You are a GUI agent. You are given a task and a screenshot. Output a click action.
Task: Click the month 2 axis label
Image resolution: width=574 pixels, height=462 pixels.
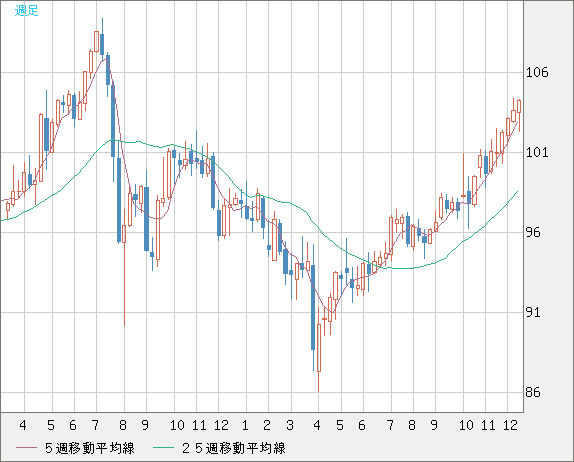point(267,425)
